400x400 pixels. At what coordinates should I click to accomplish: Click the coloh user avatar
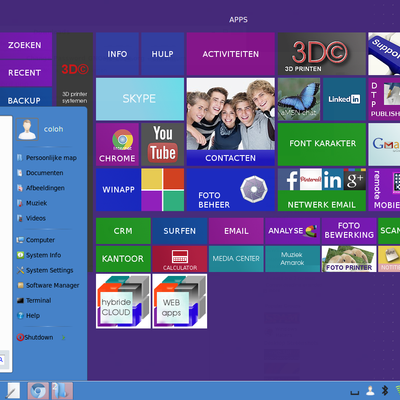tap(27, 129)
